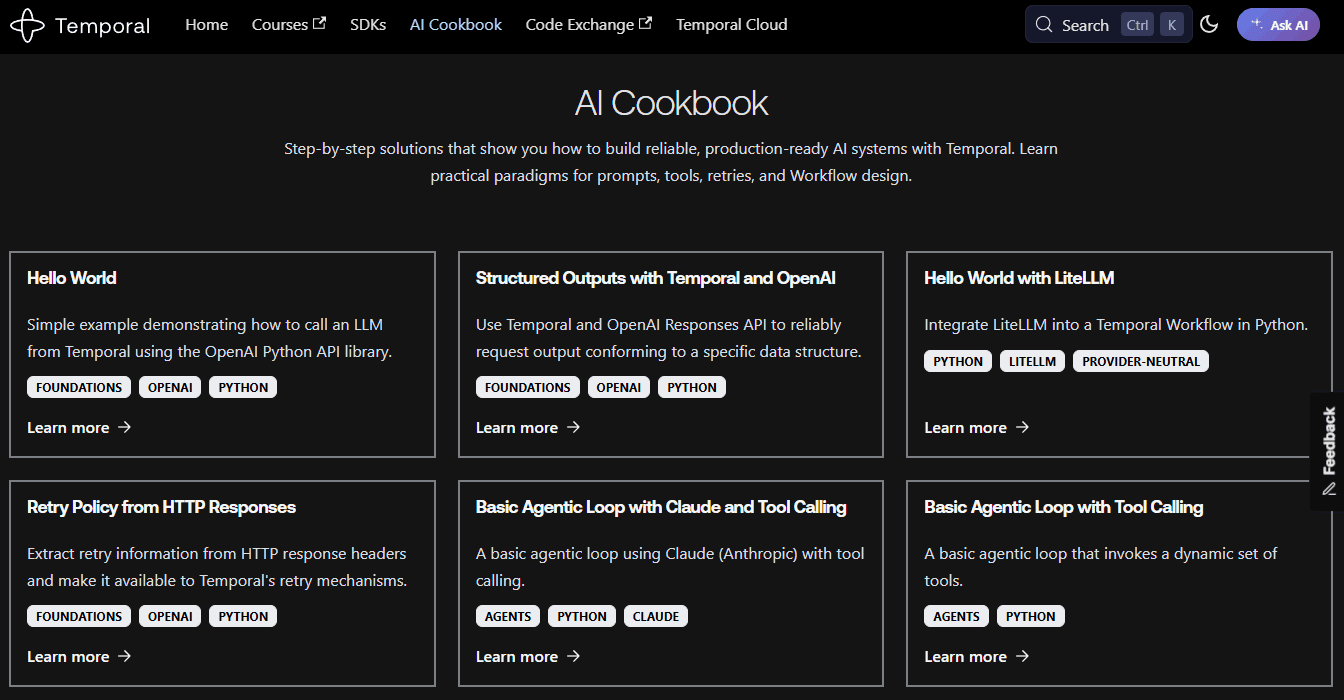
Task: Open the Home nav item
Action: pyautogui.click(x=206, y=25)
